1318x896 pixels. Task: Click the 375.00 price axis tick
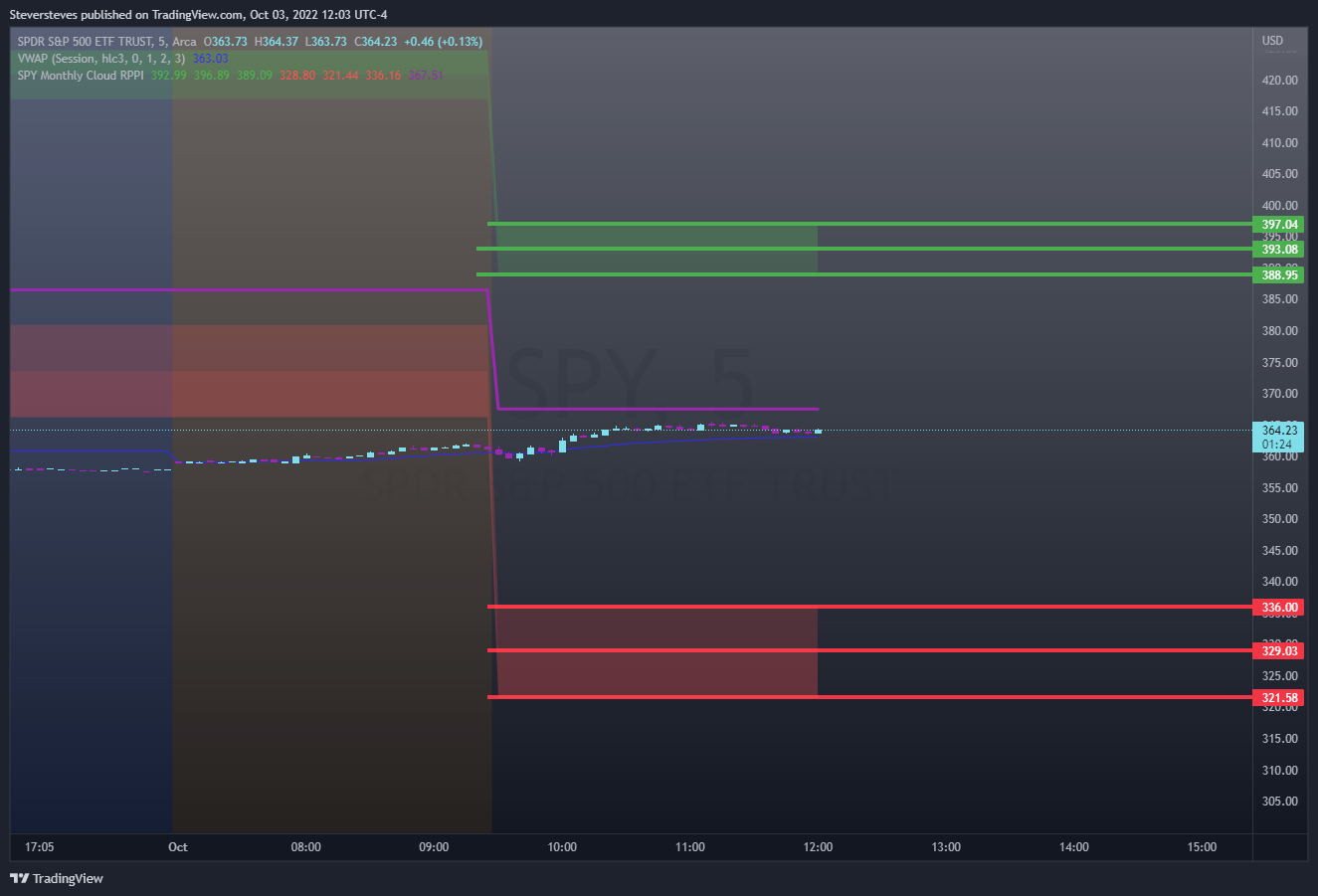(x=1279, y=363)
